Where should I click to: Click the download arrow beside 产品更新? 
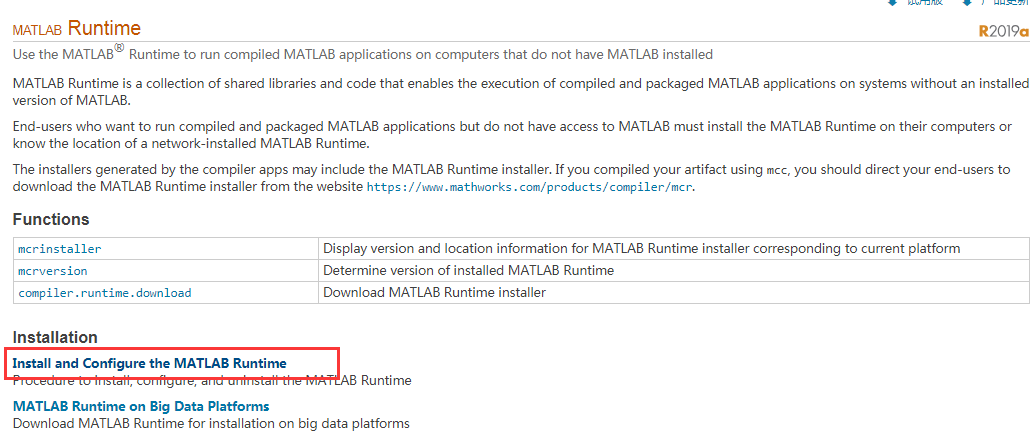967,3
